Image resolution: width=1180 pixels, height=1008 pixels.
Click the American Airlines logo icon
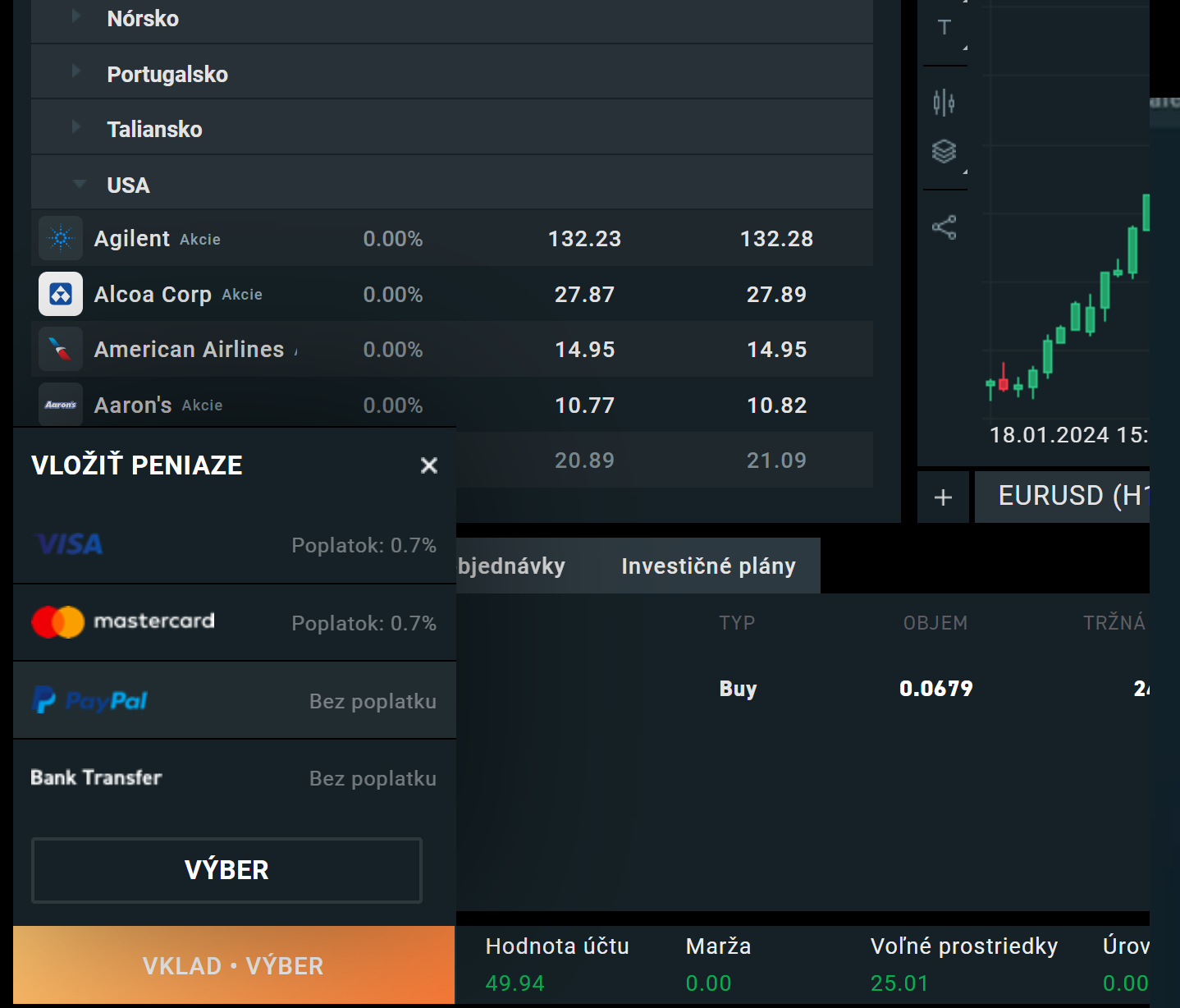pyautogui.click(x=61, y=350)
